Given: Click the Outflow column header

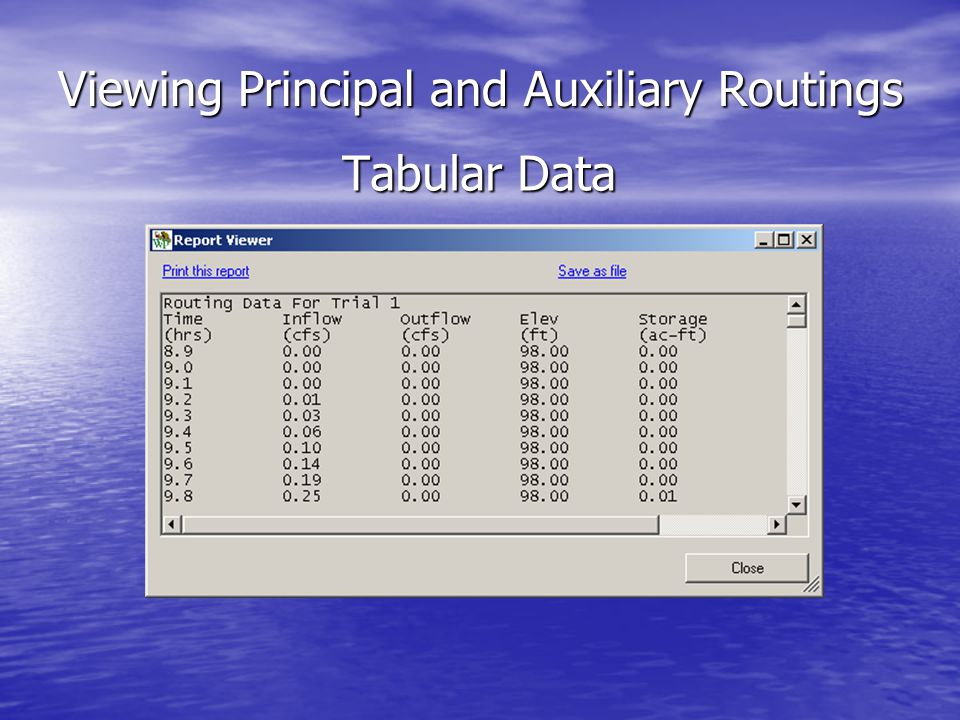Looking at the screenshot, I should click(435, 319).
